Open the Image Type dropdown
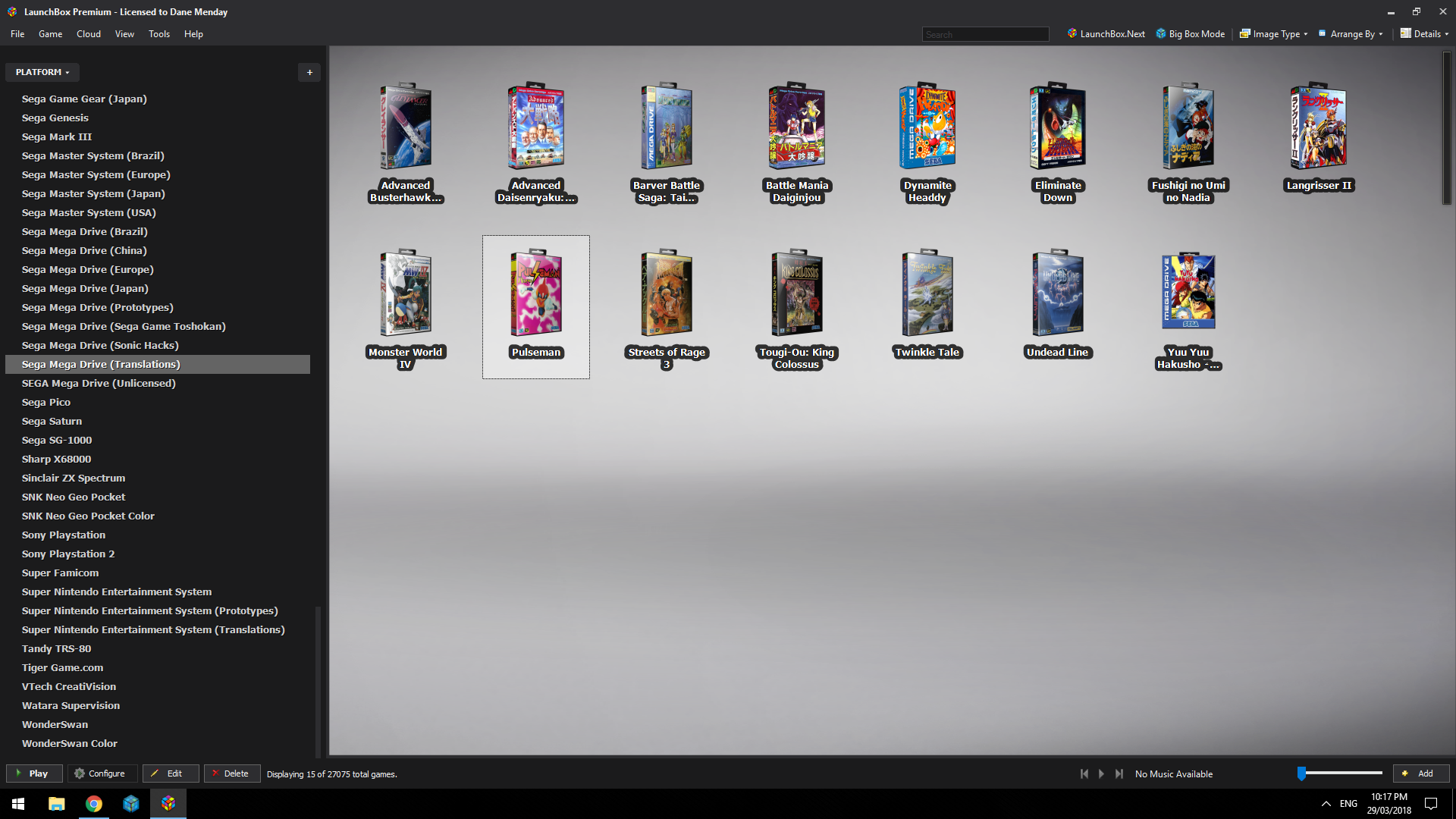The height and width of the screenshot is (819, 1456). click(1274, 34)
